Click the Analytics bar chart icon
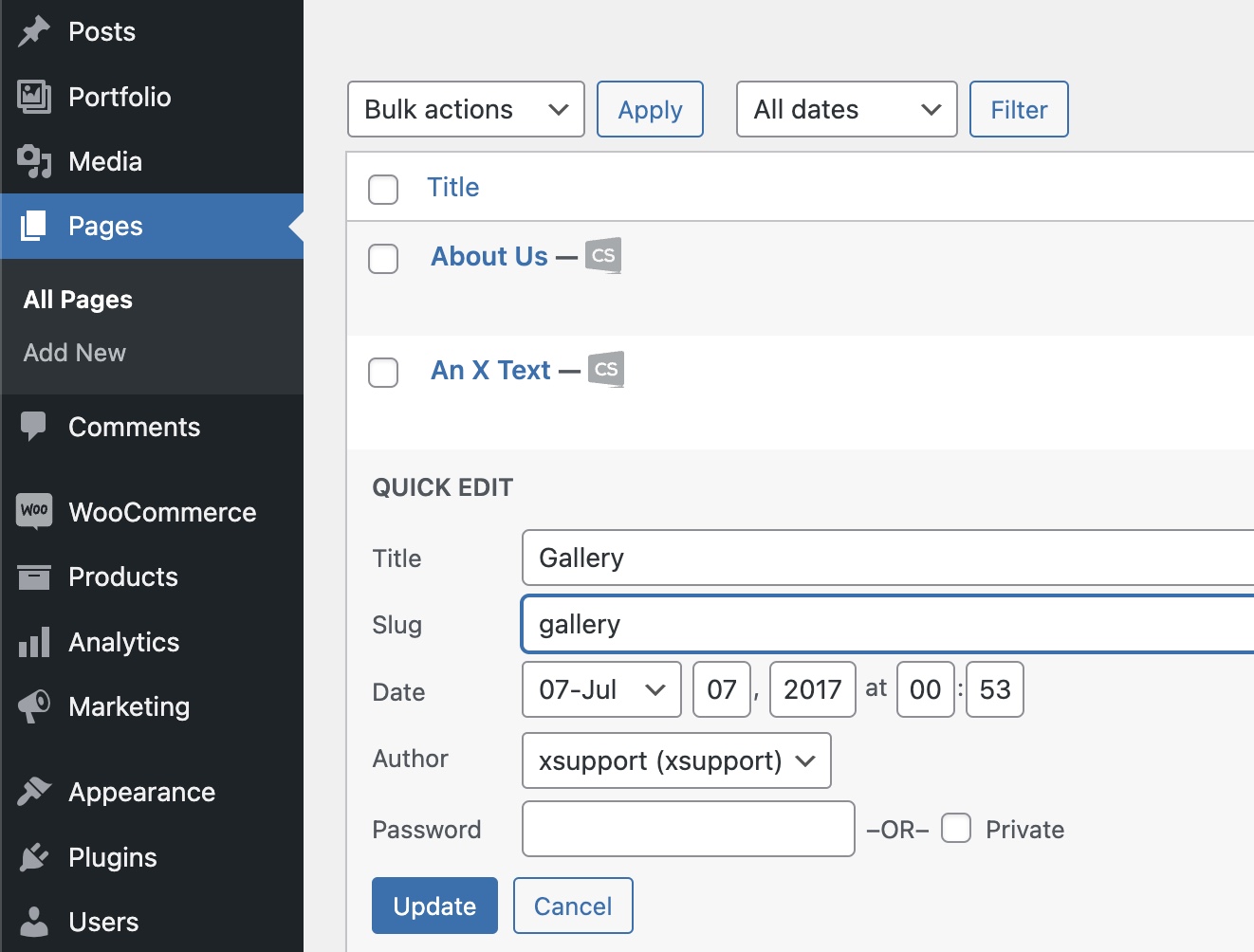Image resolution: width=1254 pixels, height=952 pixels. pyautogui.click(x=34, y=642)
